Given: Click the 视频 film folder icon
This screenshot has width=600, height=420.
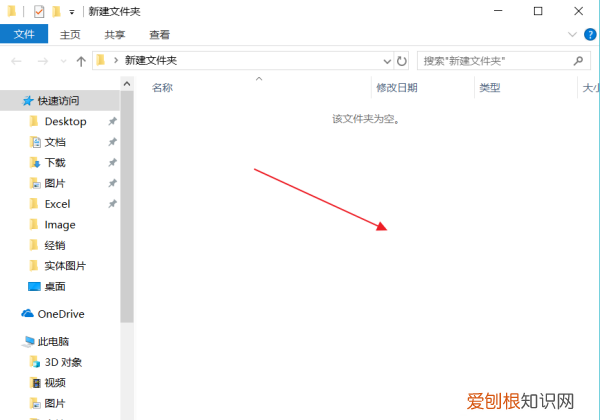Looking at the screenshot, I should point(35,383).
